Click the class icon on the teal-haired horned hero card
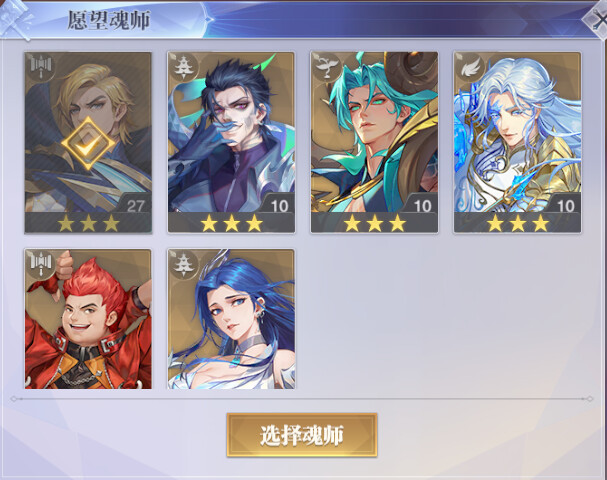The image size is (607, 480). [326, 67]
